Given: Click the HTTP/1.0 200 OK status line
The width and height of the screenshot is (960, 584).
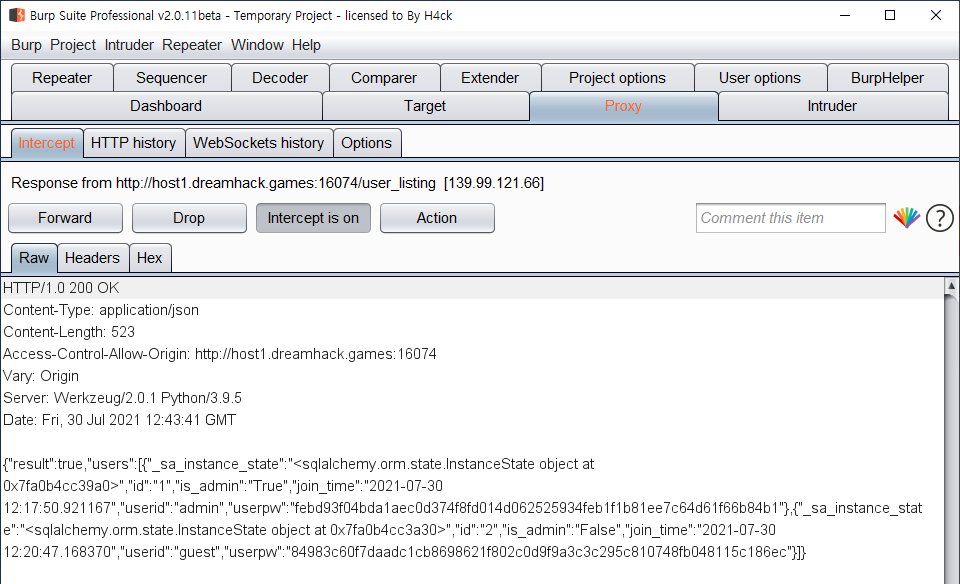Looking at the screenshot, I should tap(61, 288).
